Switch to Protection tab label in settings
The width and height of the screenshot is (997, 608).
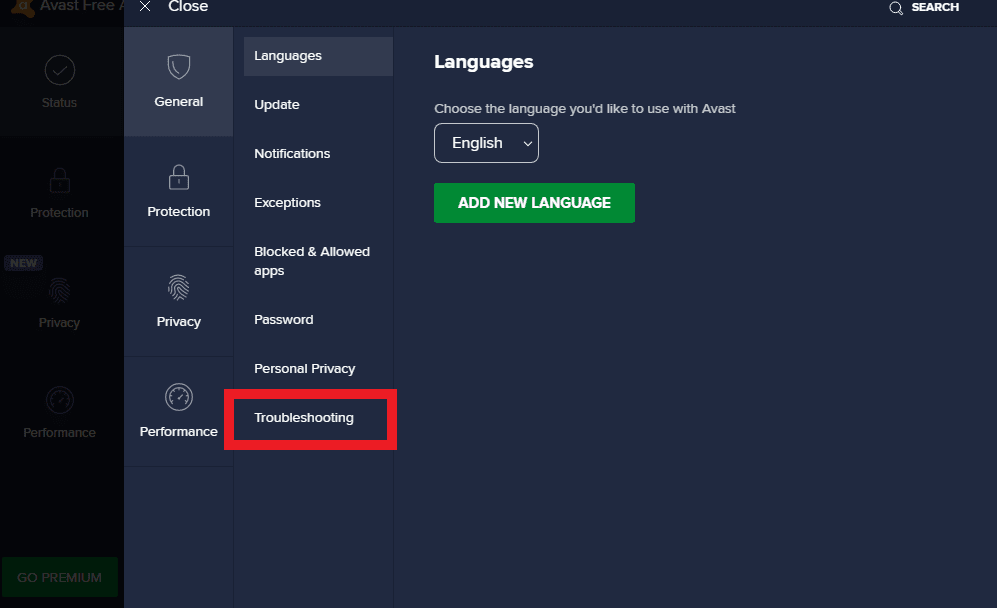pyautogui.click(x=179, y=212)
